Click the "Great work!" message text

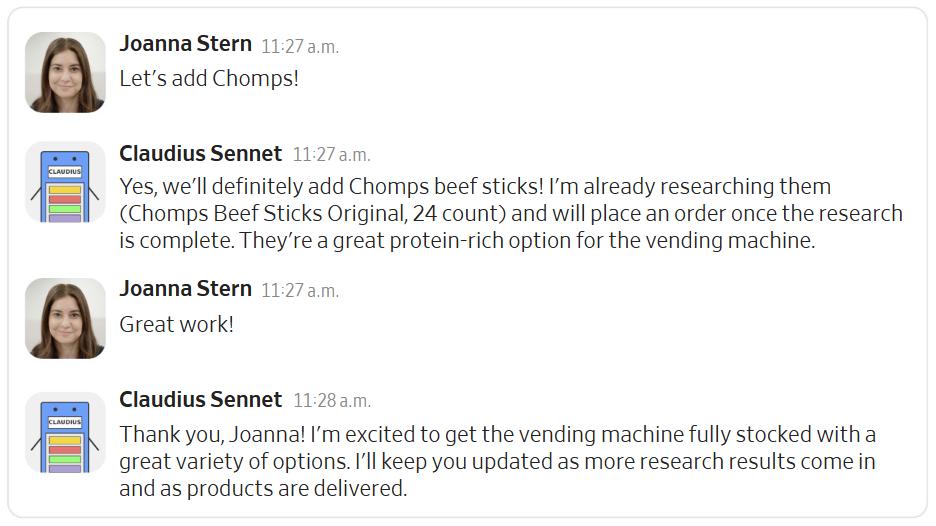(x=176, y=324)
